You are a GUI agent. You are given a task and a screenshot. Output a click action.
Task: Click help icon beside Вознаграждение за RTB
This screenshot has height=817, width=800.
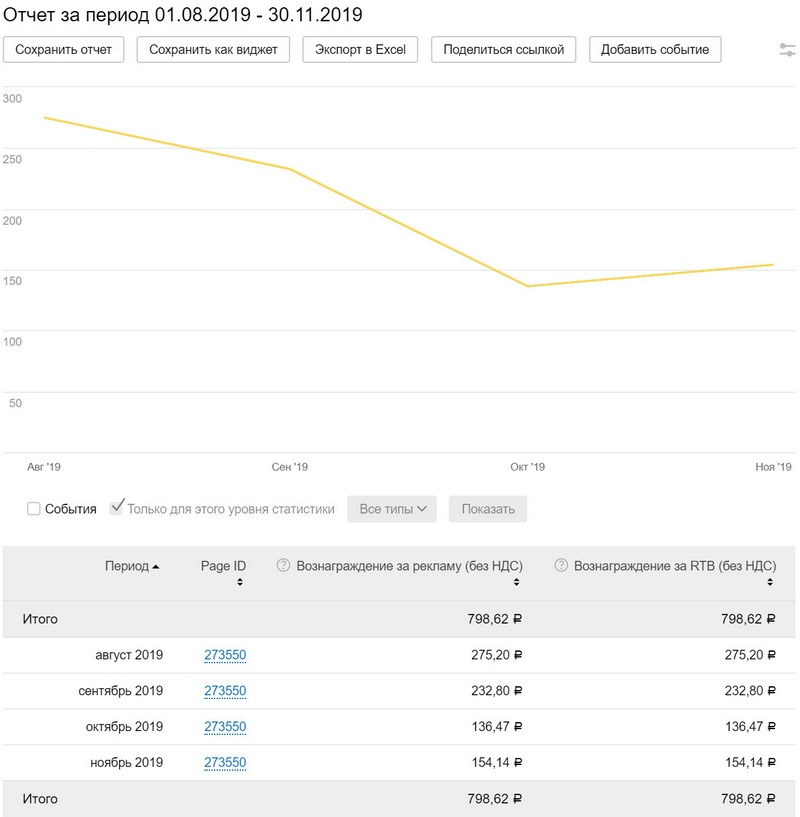(561, 565)
